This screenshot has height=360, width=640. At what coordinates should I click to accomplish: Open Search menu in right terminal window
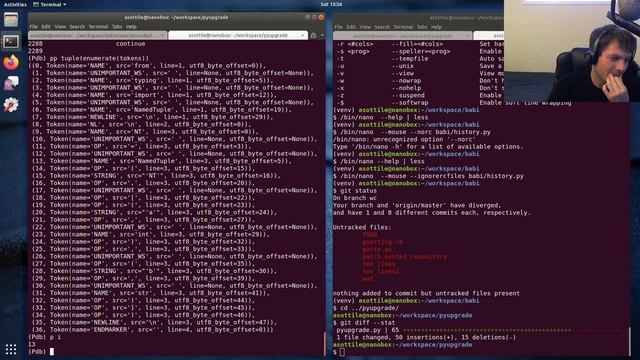point(382,27)
